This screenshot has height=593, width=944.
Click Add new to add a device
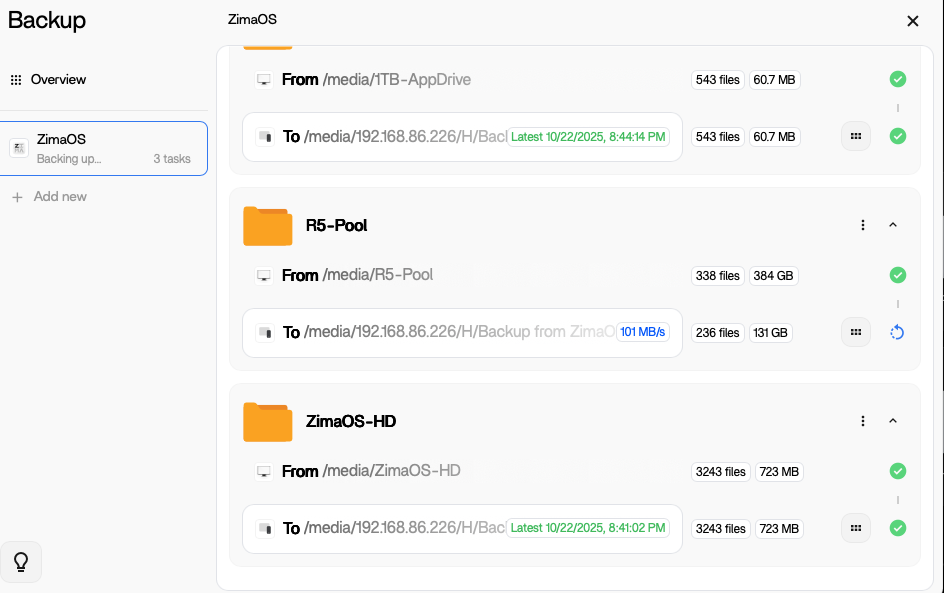[x=59, y=197]
